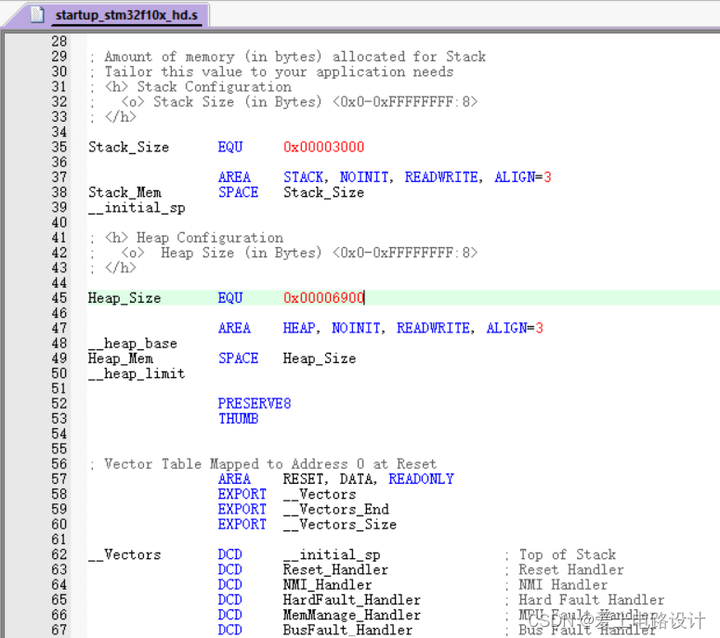The image size is (720, 638).
Task: Click the Vector Table Mapped comment
Action: tap(263, 464)
